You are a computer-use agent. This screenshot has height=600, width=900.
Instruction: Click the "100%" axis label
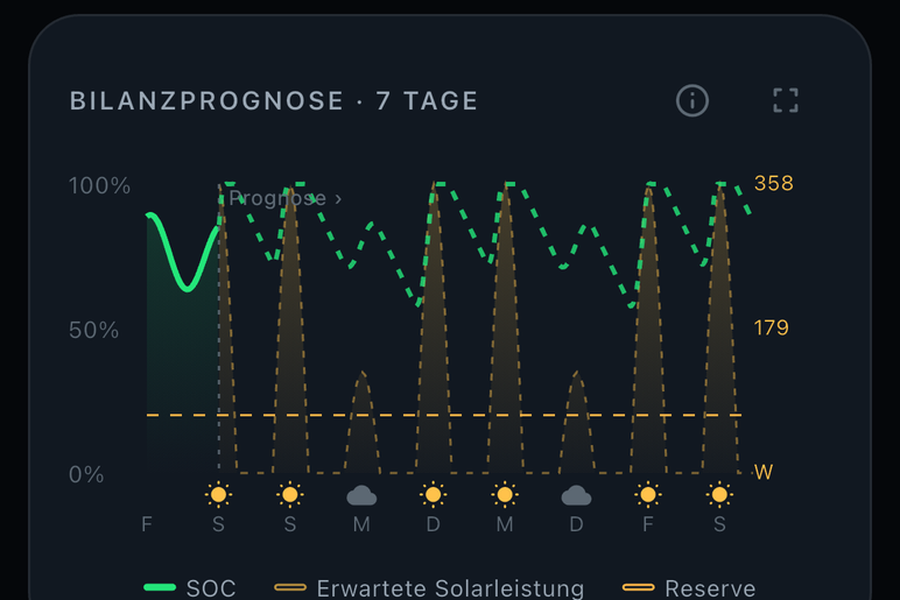tap(100, 186)
